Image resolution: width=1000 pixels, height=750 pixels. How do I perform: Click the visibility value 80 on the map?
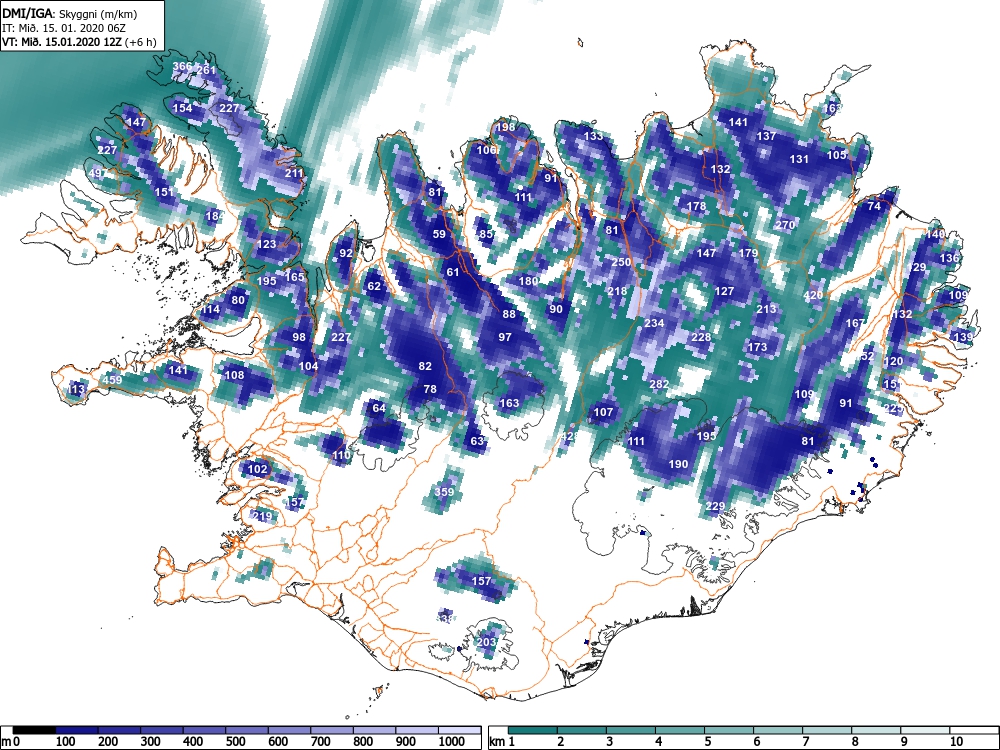pos(238,300)
